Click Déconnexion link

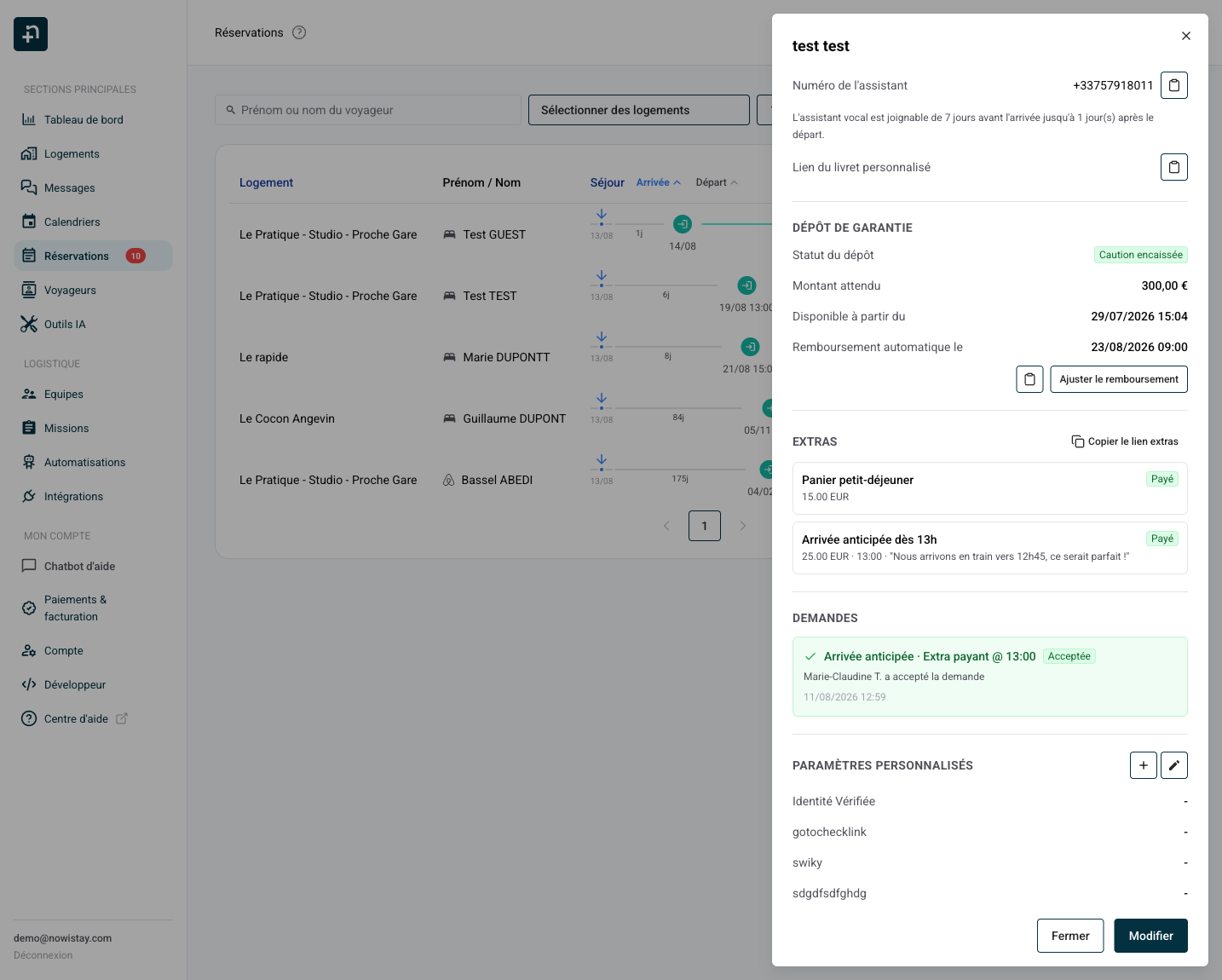[43, 955]
